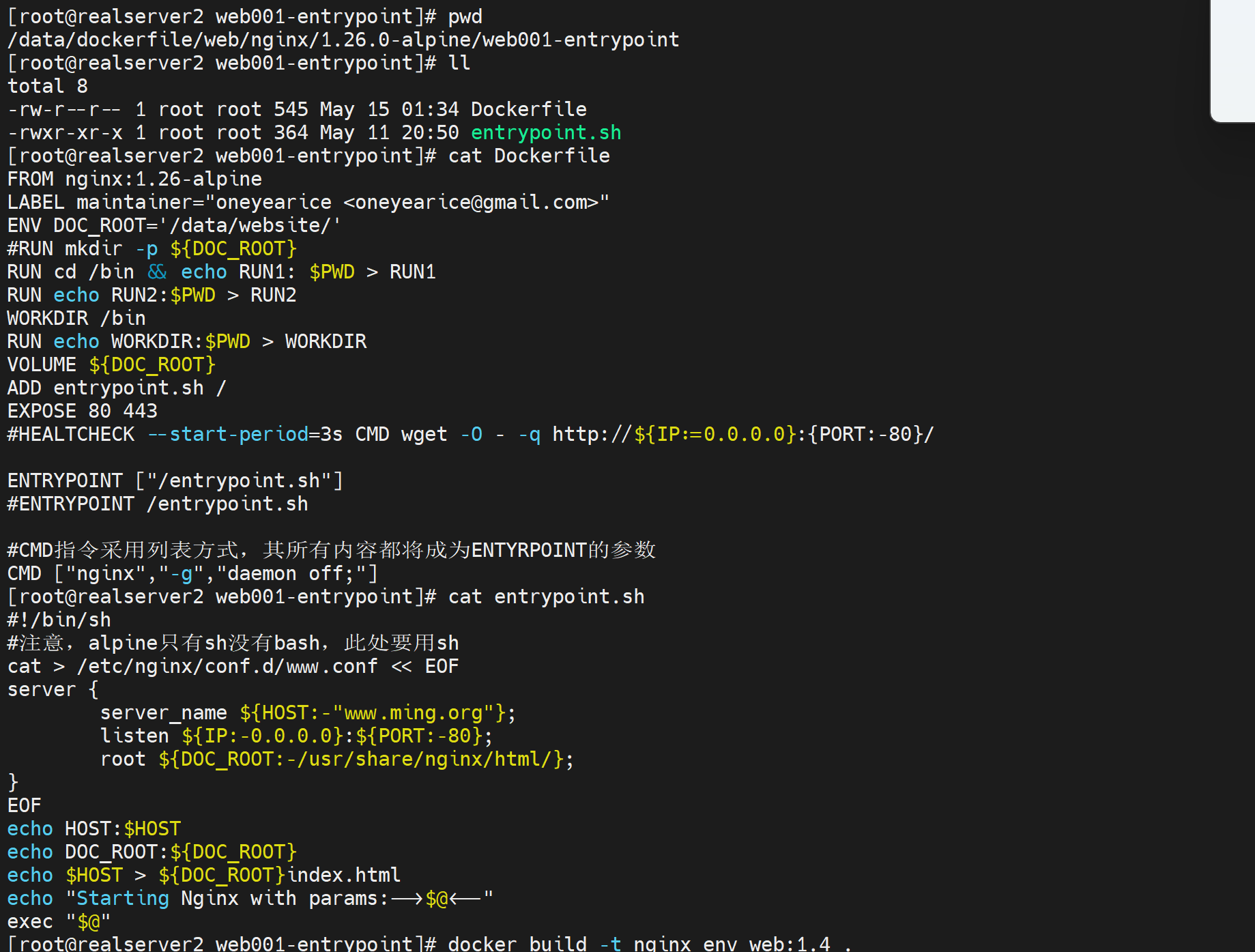Click the light panel in top-right corner
This screenshot has height=952, width=1255.
pos(1232,60)
